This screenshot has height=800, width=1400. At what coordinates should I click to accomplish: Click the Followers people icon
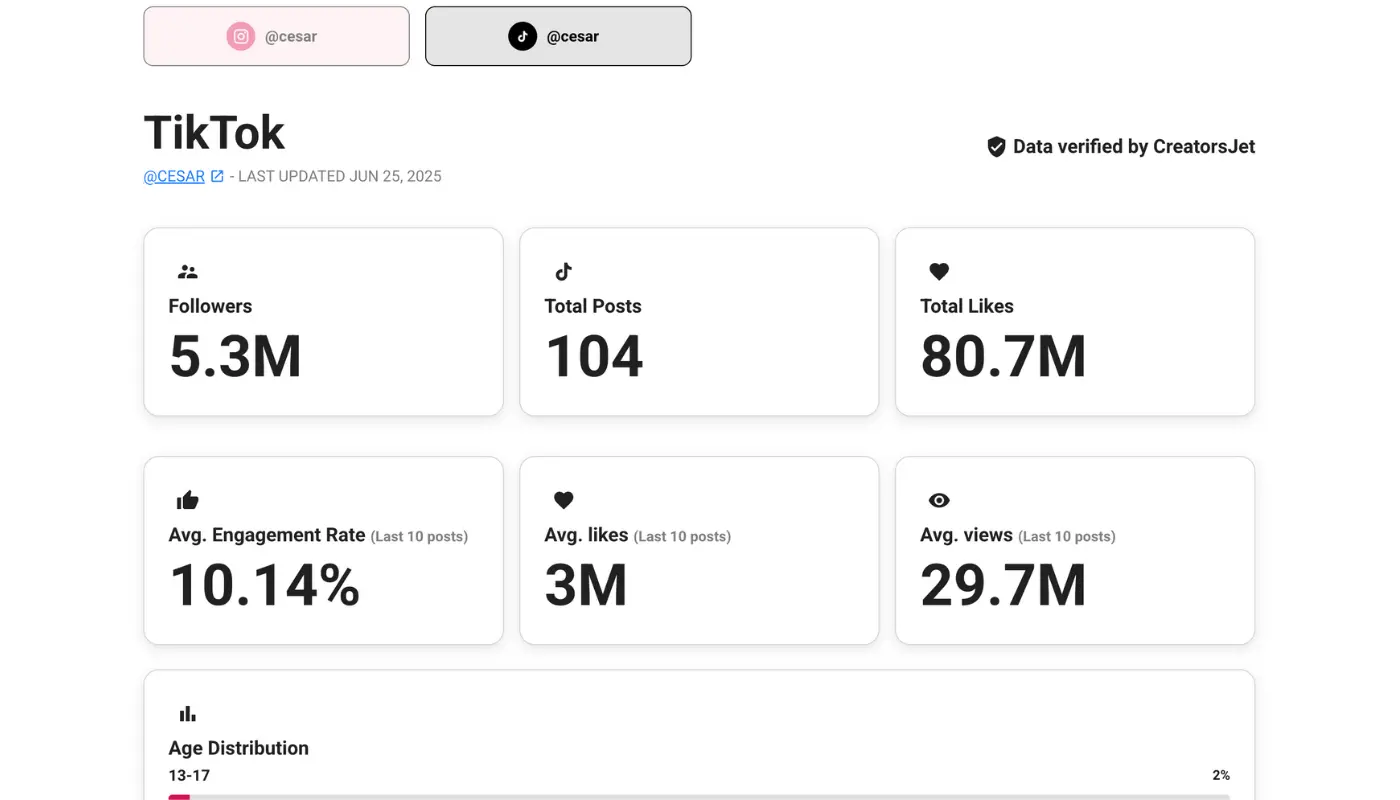pos(188,271)
